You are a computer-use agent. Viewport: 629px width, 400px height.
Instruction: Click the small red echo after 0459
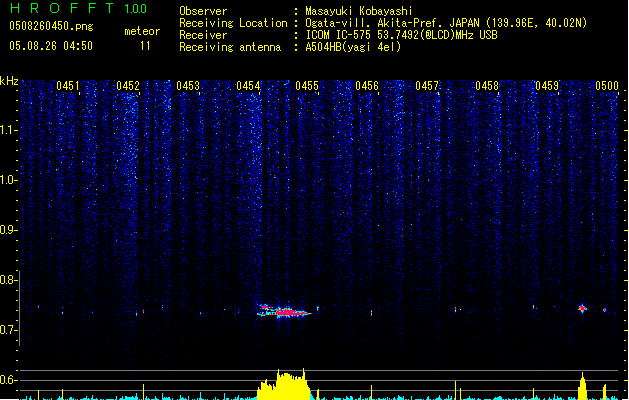click(x=582, y=309)
